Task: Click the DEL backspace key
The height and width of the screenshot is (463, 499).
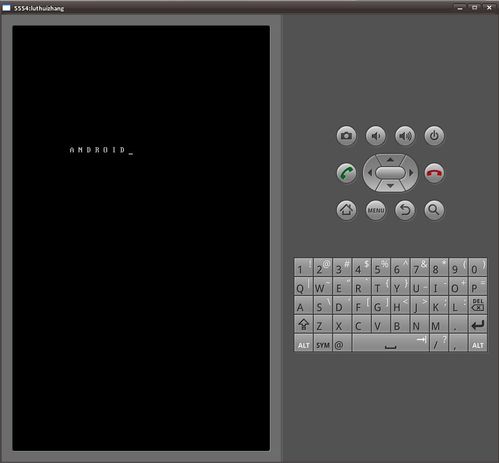Action: (x=478, y=305)
